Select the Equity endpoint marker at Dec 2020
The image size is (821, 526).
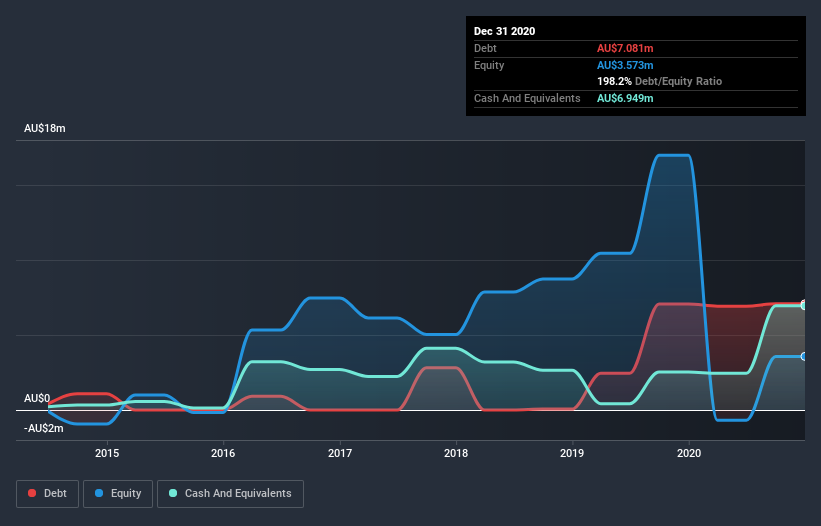804,356
